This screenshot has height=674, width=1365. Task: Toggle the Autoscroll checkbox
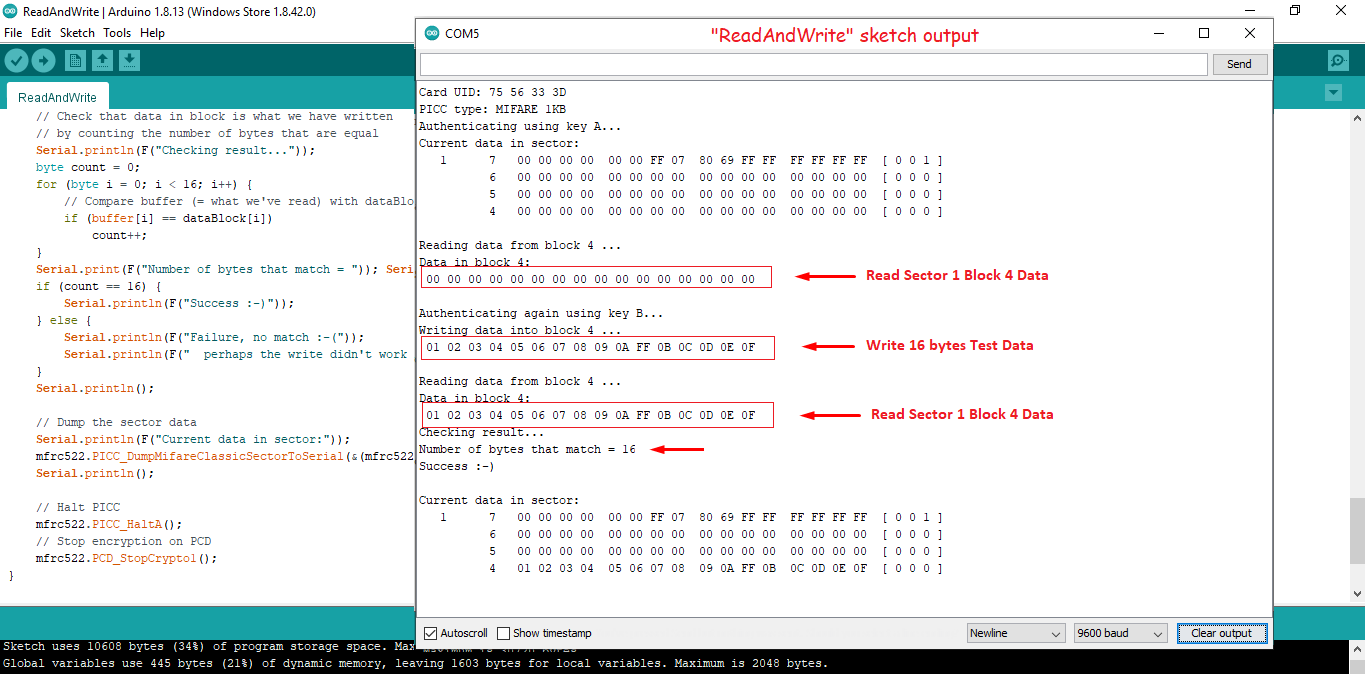point(431,633)
